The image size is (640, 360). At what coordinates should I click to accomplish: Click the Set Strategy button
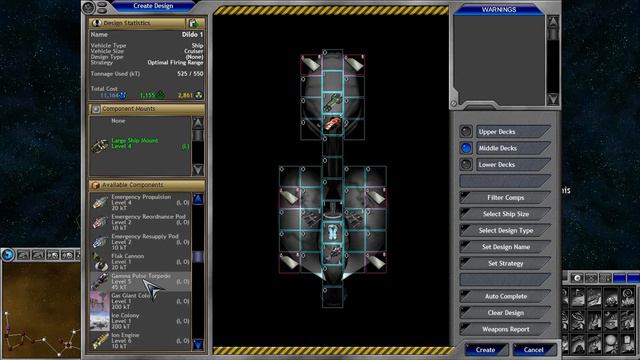(x=505, y=264)
